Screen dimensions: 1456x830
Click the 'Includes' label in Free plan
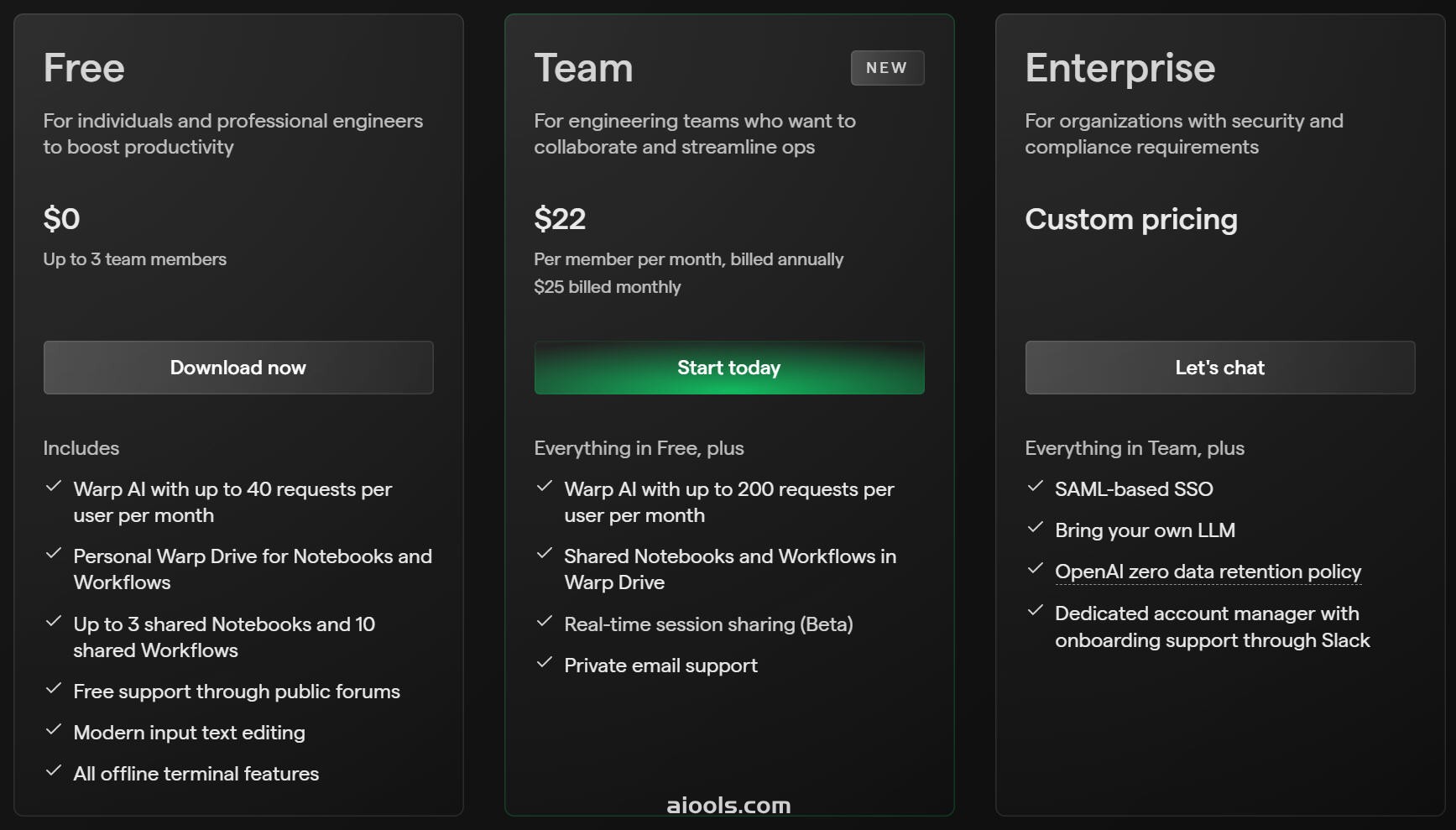coord(81,448)
